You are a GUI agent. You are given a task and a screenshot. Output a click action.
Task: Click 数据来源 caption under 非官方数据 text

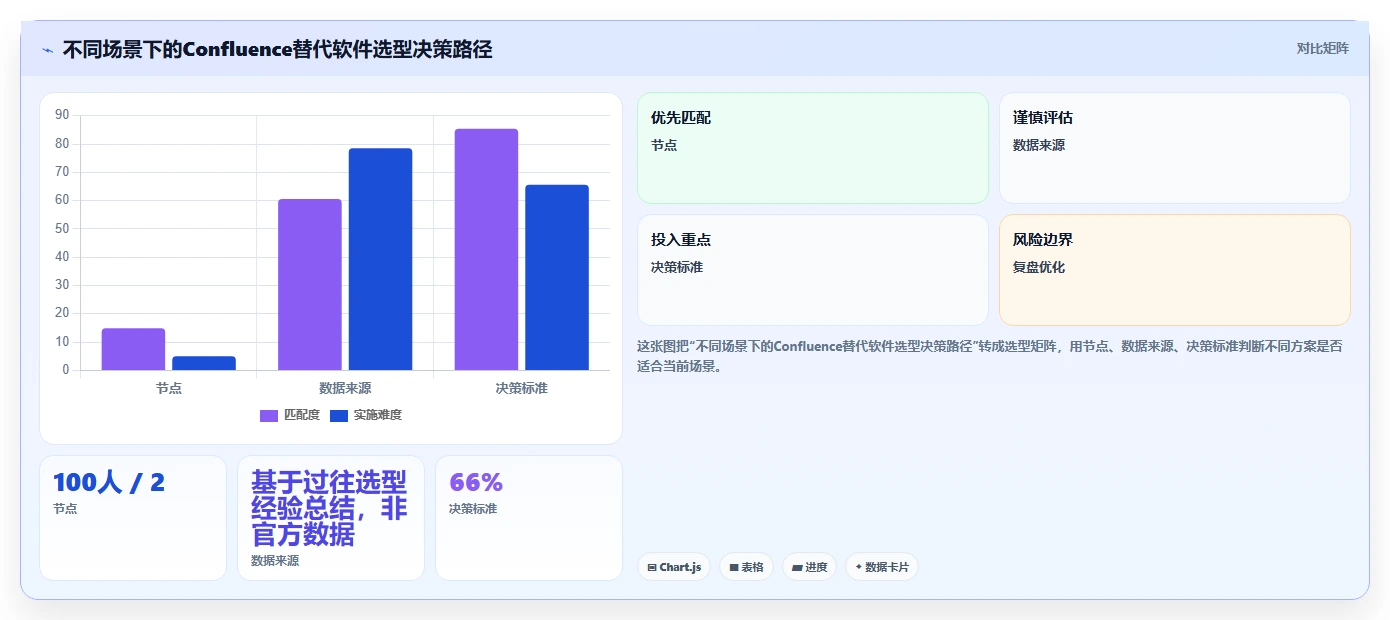(275, 561)
